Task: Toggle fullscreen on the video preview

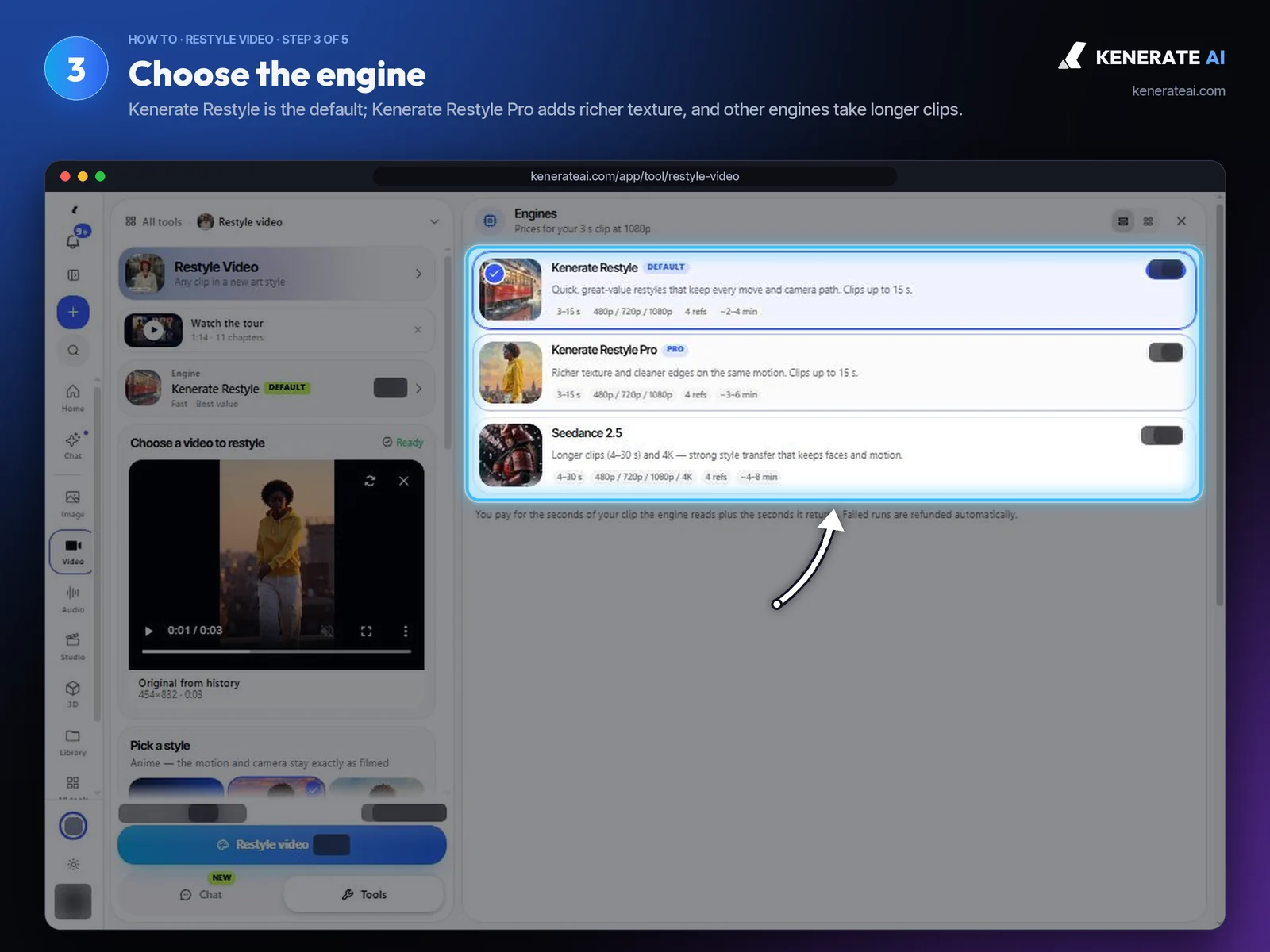Action: [366, 631]
